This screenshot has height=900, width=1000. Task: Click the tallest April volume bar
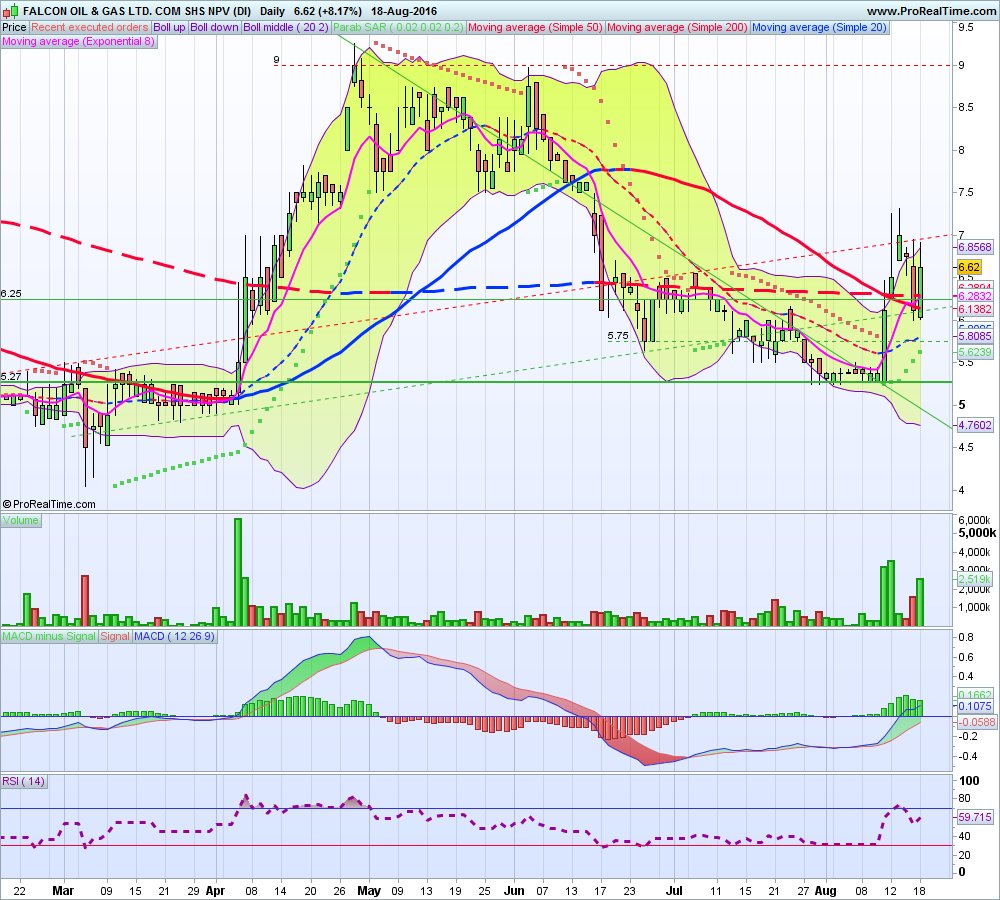click(x=238, y=572)
